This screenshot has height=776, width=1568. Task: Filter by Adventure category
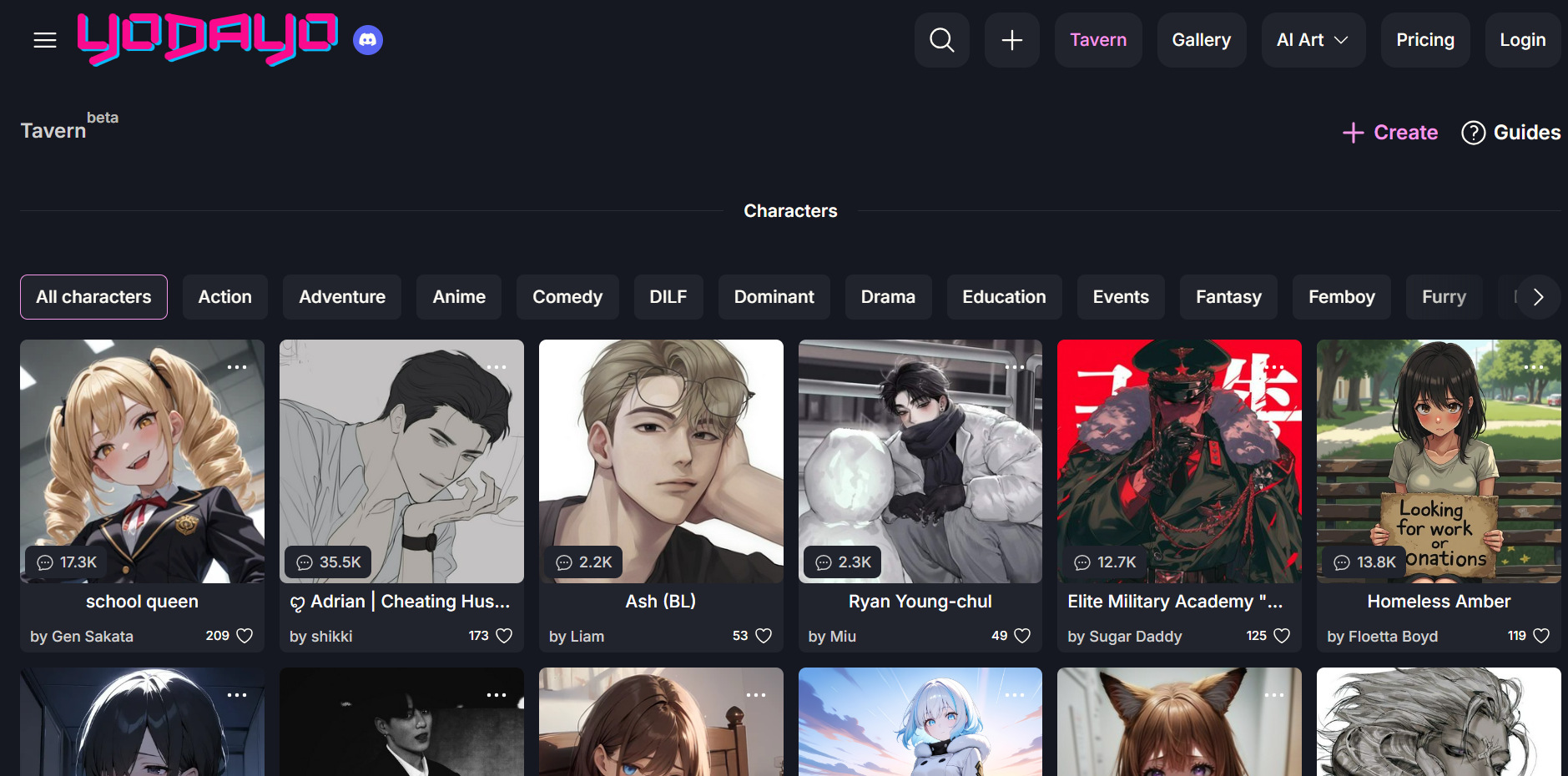[x=342, y=297]
